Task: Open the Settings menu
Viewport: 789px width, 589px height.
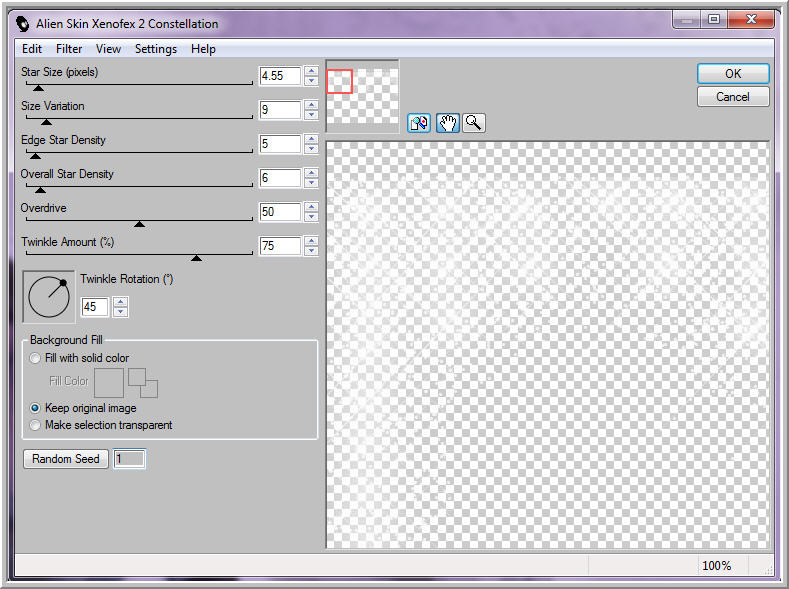Action: pos(156,49)
